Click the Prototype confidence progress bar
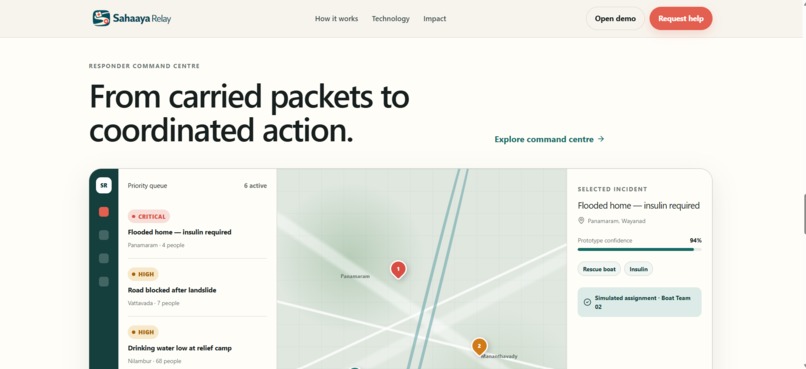 pos(639,249)
